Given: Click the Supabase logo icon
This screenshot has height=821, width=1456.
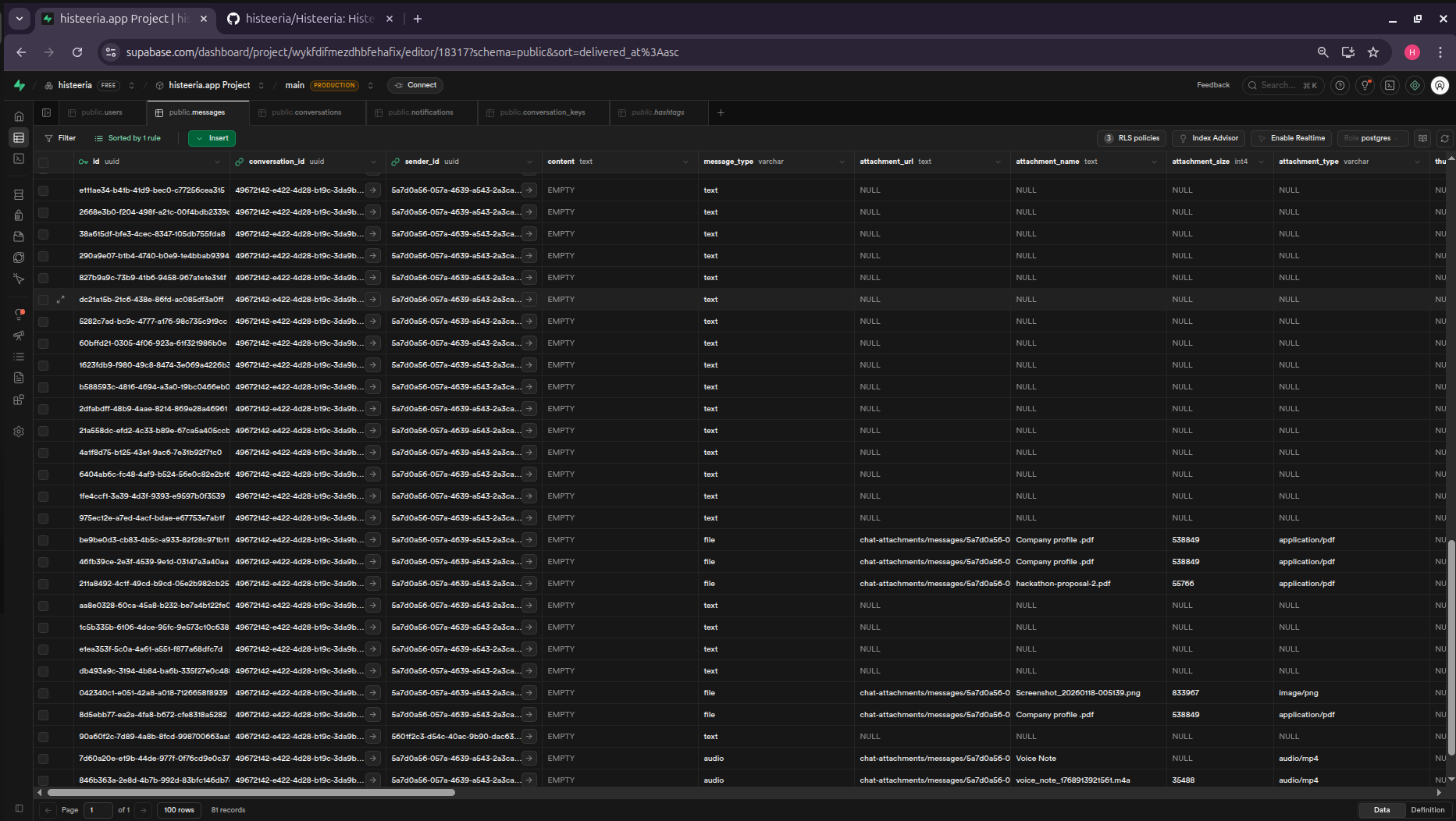Looking at the screenshot, I should [x=20, y=85].
